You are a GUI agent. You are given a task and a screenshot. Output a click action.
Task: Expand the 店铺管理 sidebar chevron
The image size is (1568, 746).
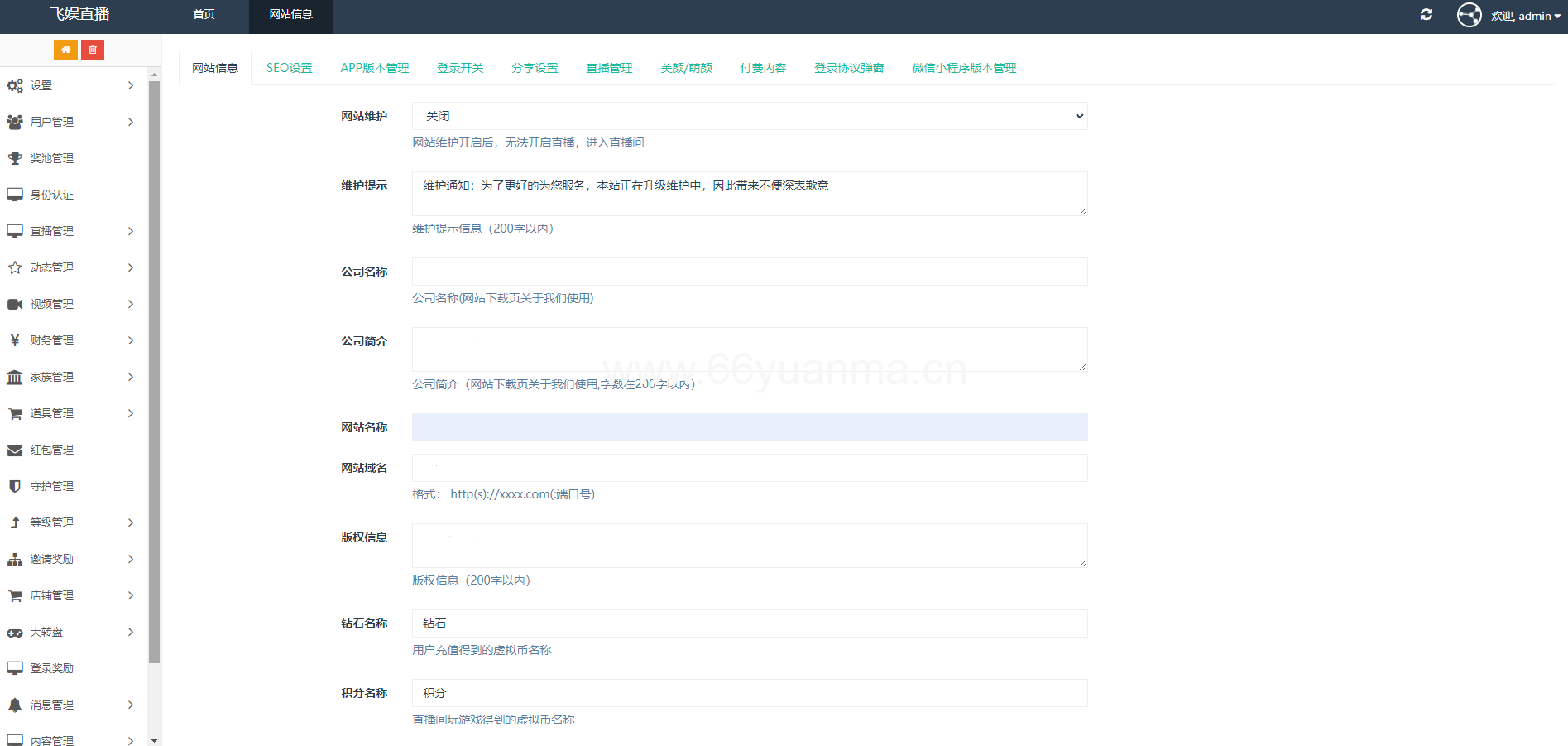coord(131,595)
